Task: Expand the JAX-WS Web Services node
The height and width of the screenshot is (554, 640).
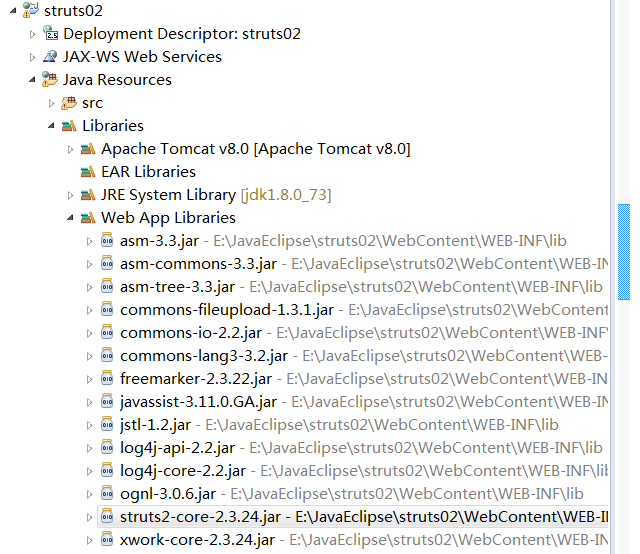Action: click(32, 57)
